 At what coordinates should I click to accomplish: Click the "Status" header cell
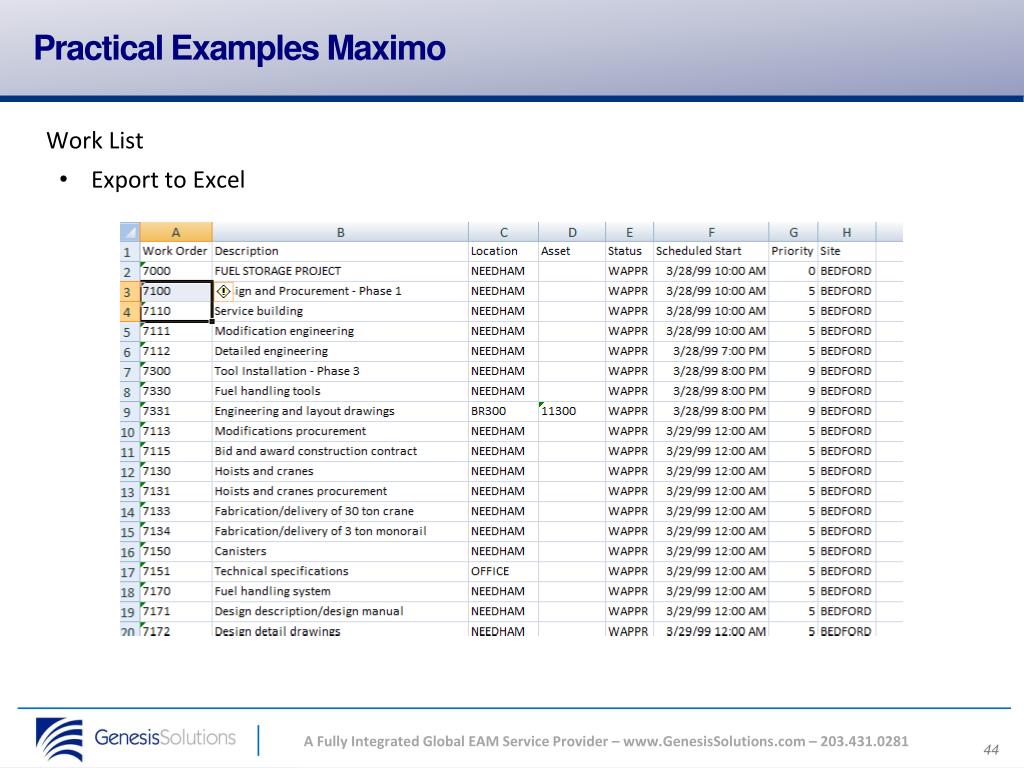click(x=630, y=251)
